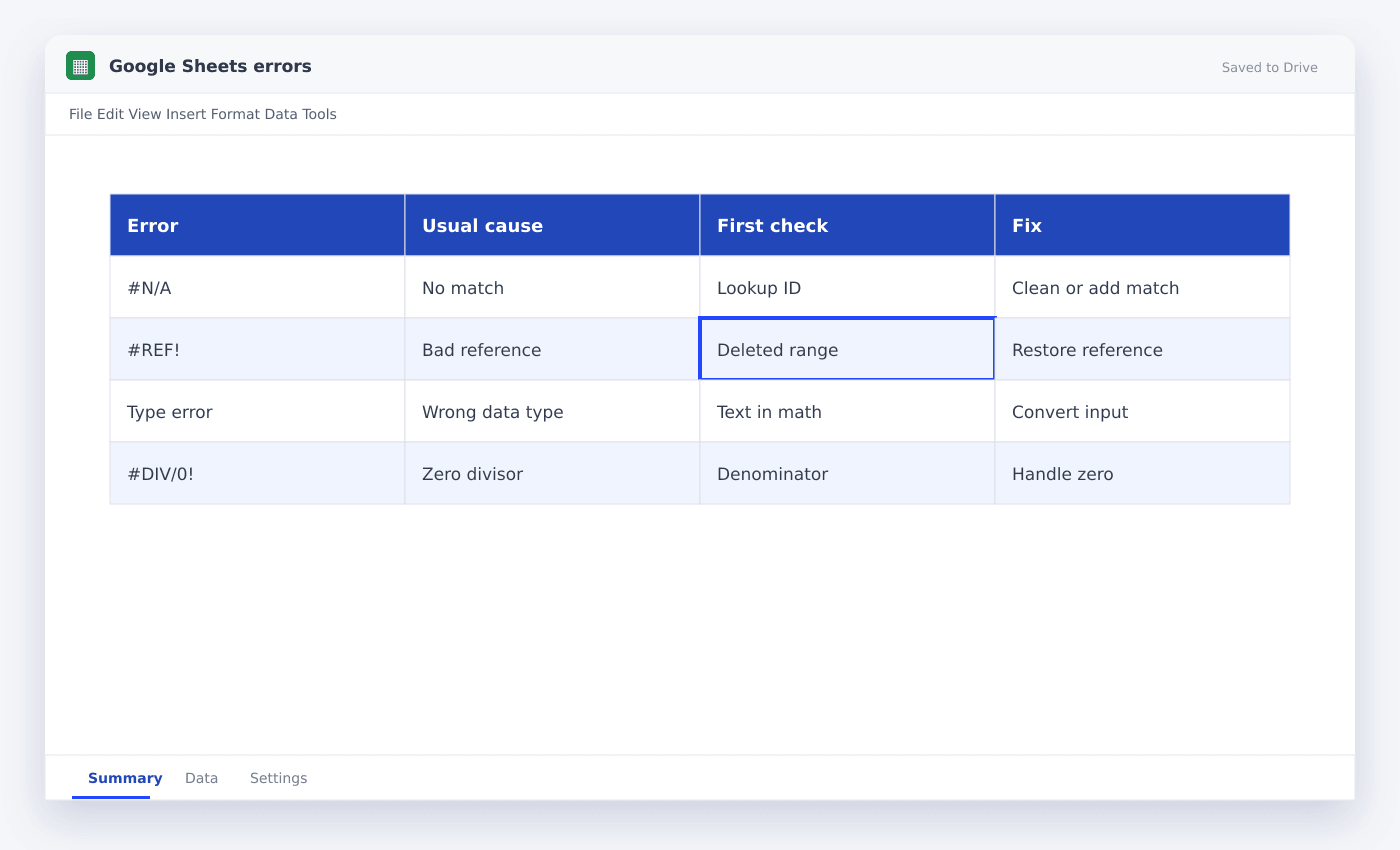The width and height of the screenshot is (1400, 850).
Task: Select the Fix column header
Action: click(1142, 225)
